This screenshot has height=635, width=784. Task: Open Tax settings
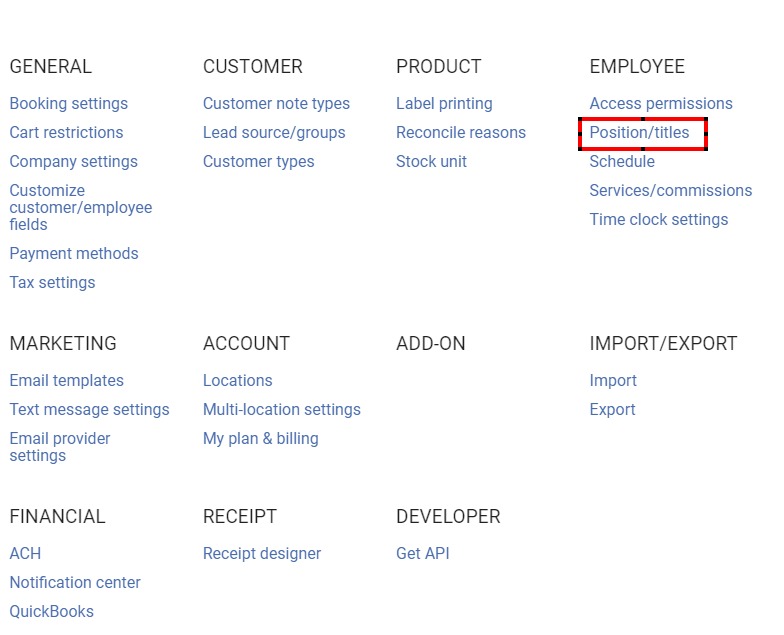pos(52,283)
